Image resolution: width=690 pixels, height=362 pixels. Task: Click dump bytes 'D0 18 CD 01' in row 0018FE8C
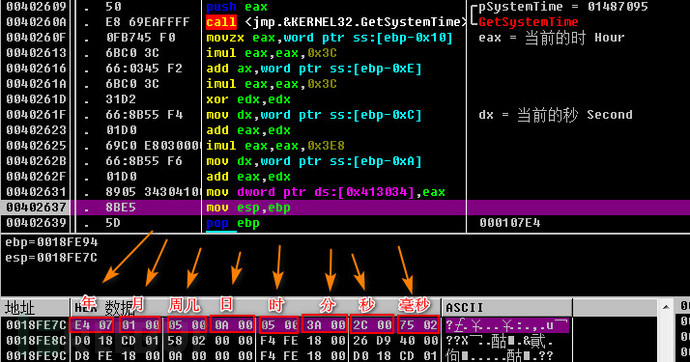tap(117, 341)
